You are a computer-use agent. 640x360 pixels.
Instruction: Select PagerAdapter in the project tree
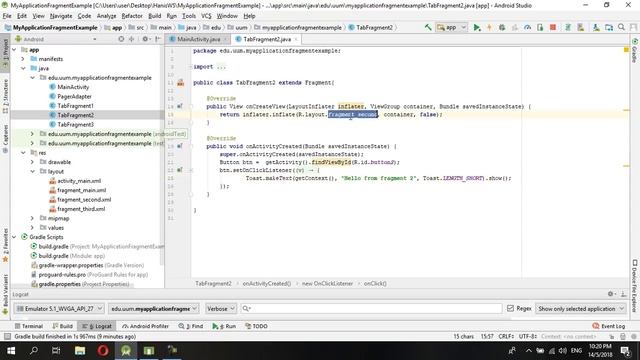pyautogui.click(x=74, y=97)
